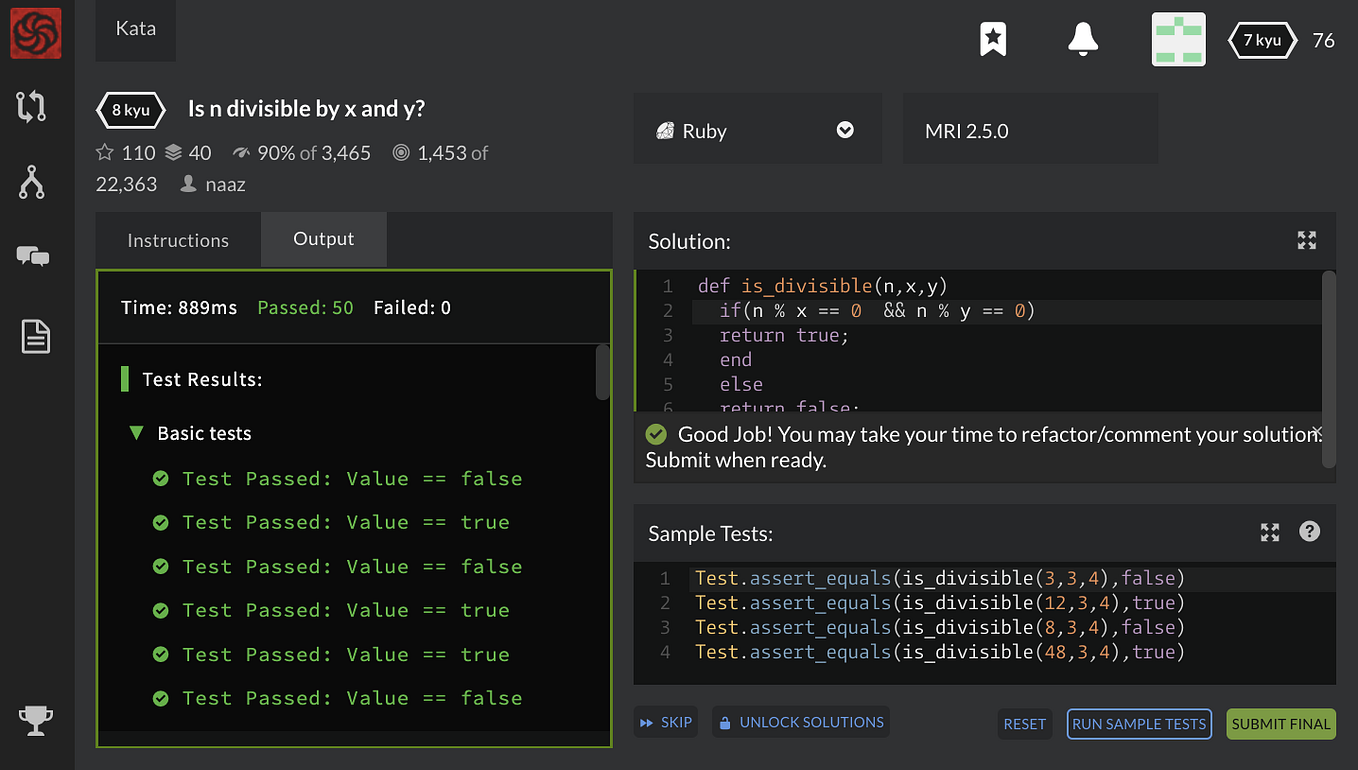The image size is (1358, 770).
Task: Select the Output tab
Action: [x=323, y=239]
